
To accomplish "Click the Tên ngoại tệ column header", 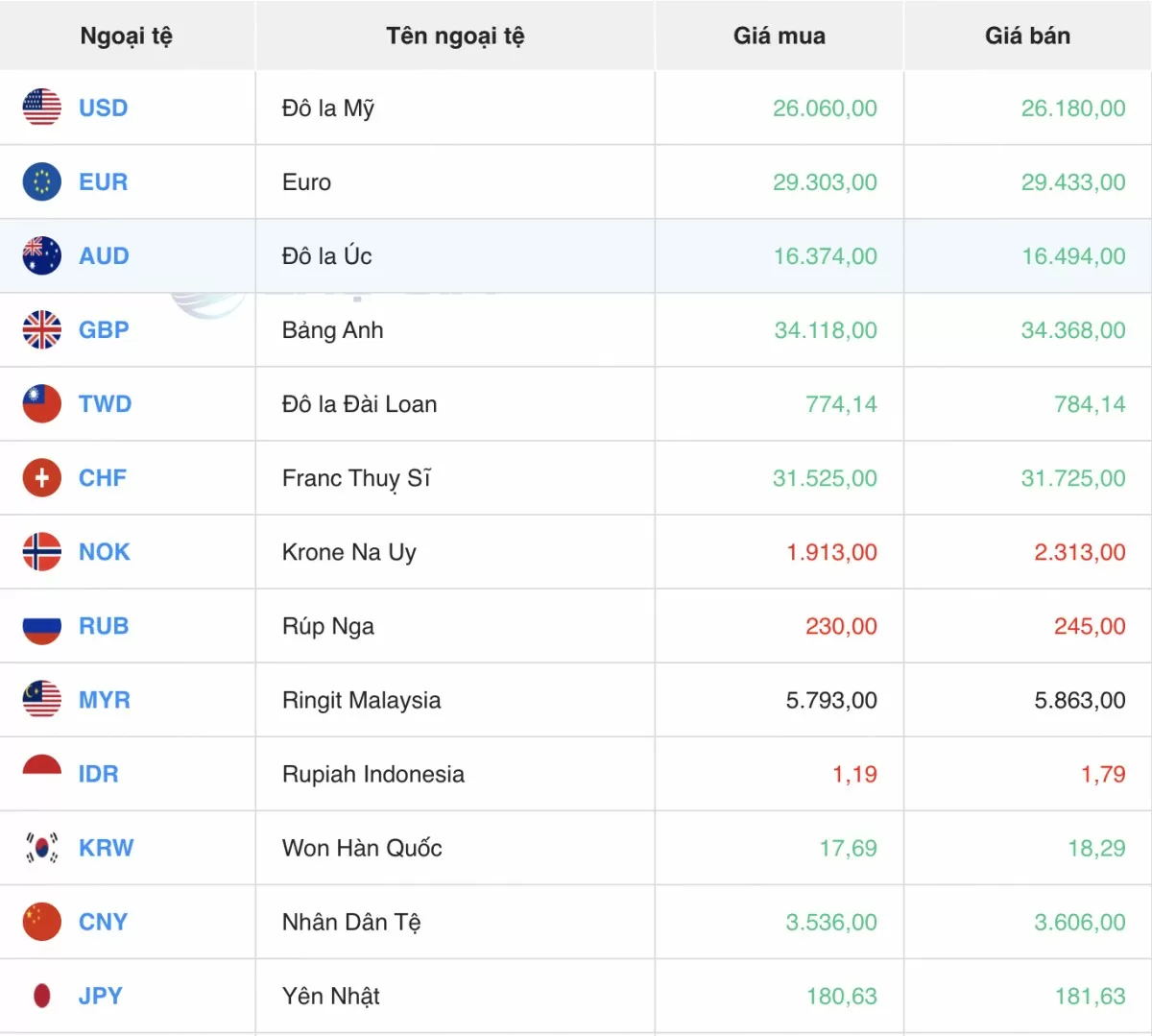I will (455, 36).
